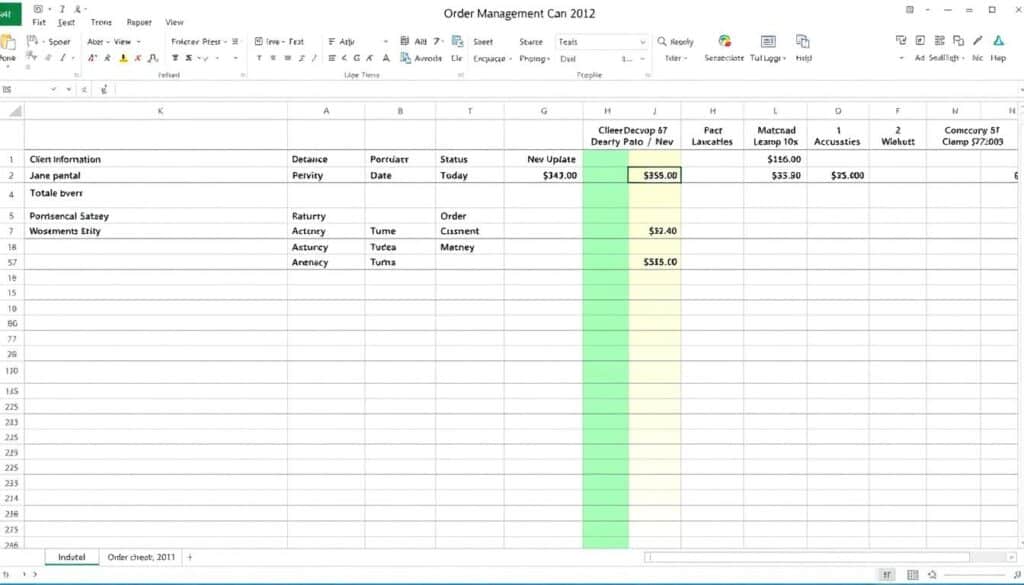1024x585 pixels.
Task: Click the Inw - Text wrap icon
Action: coord(259,41)
